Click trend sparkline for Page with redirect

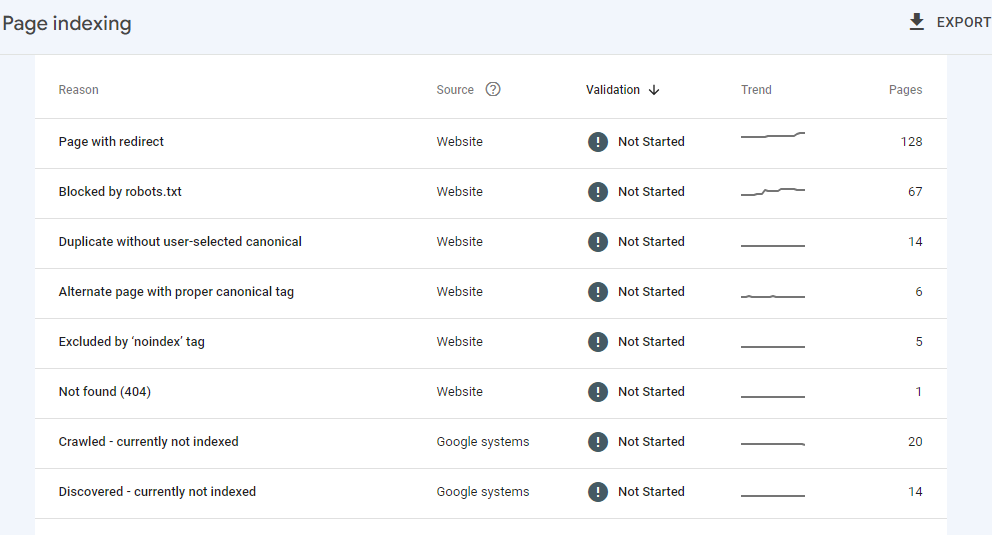[773, 135]
